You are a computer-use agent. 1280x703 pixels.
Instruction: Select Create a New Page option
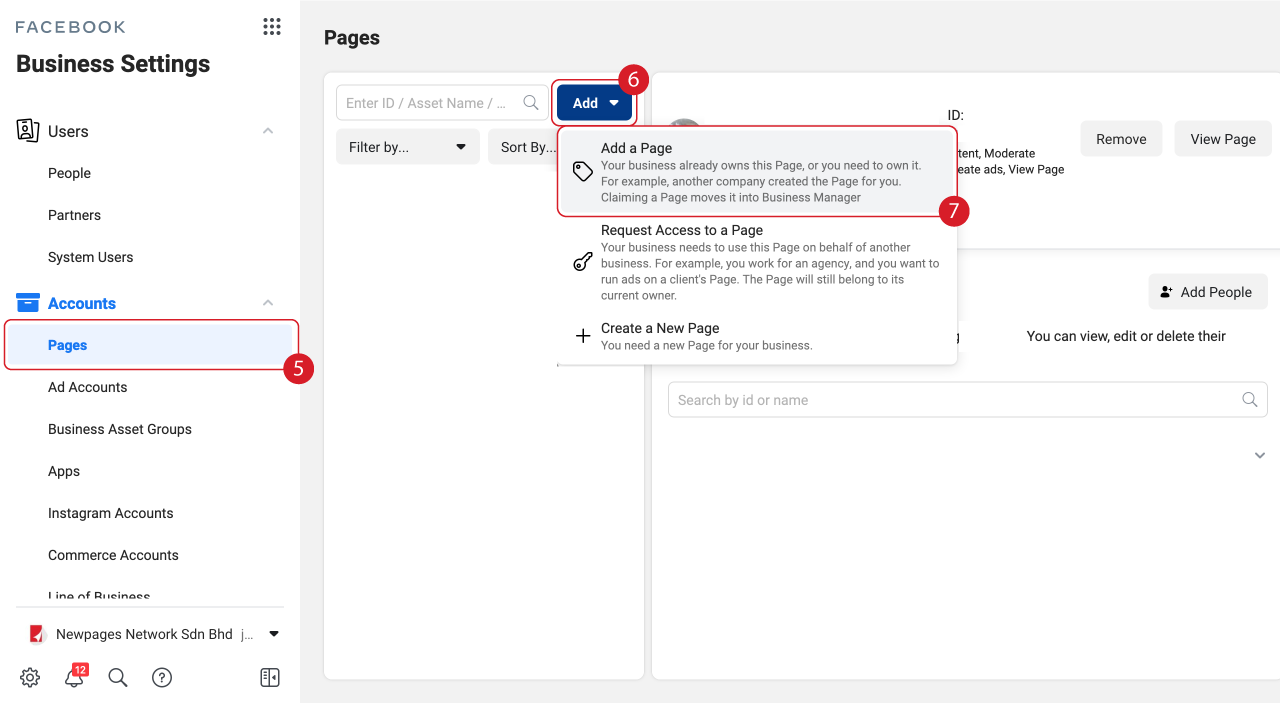pos(756,336)
